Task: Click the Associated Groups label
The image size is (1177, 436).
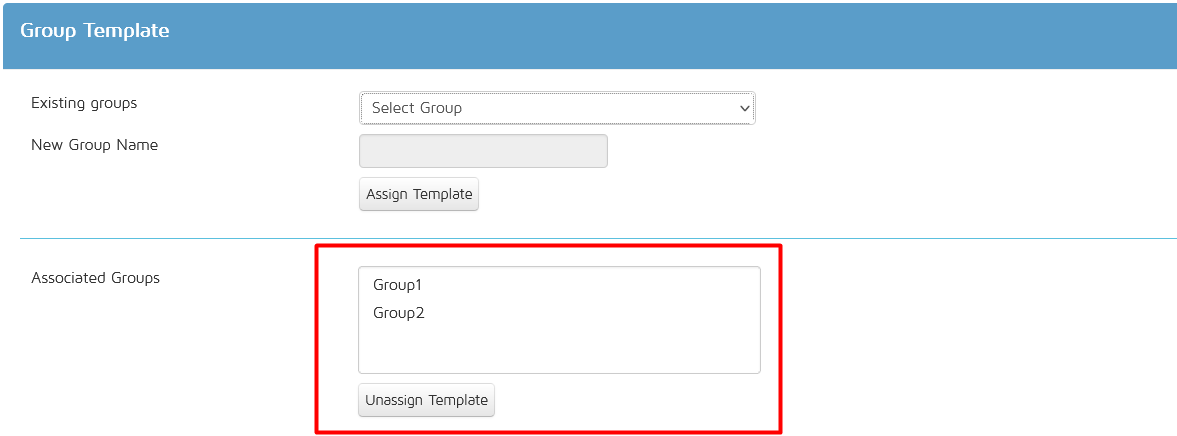Action: coord(95,278)
